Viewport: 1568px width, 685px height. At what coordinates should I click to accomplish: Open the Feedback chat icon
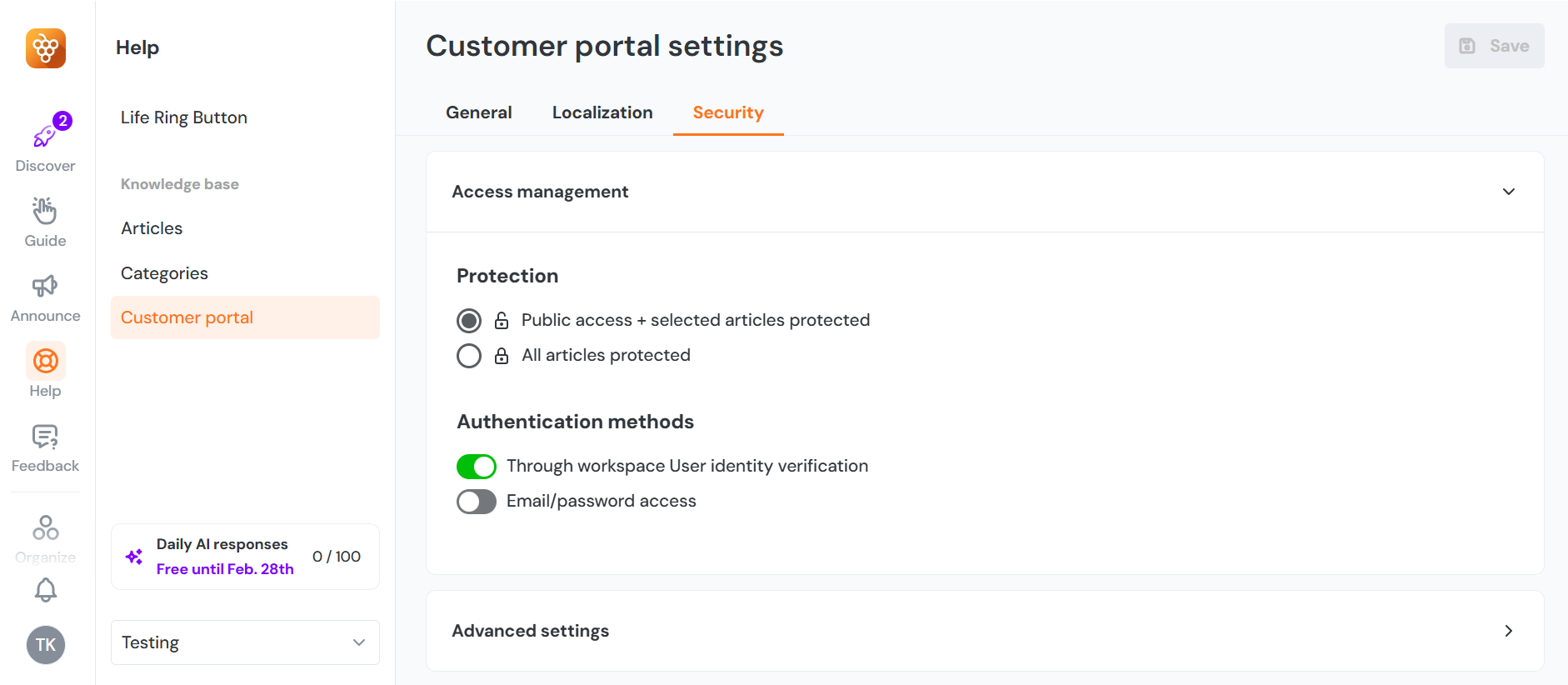45,437
